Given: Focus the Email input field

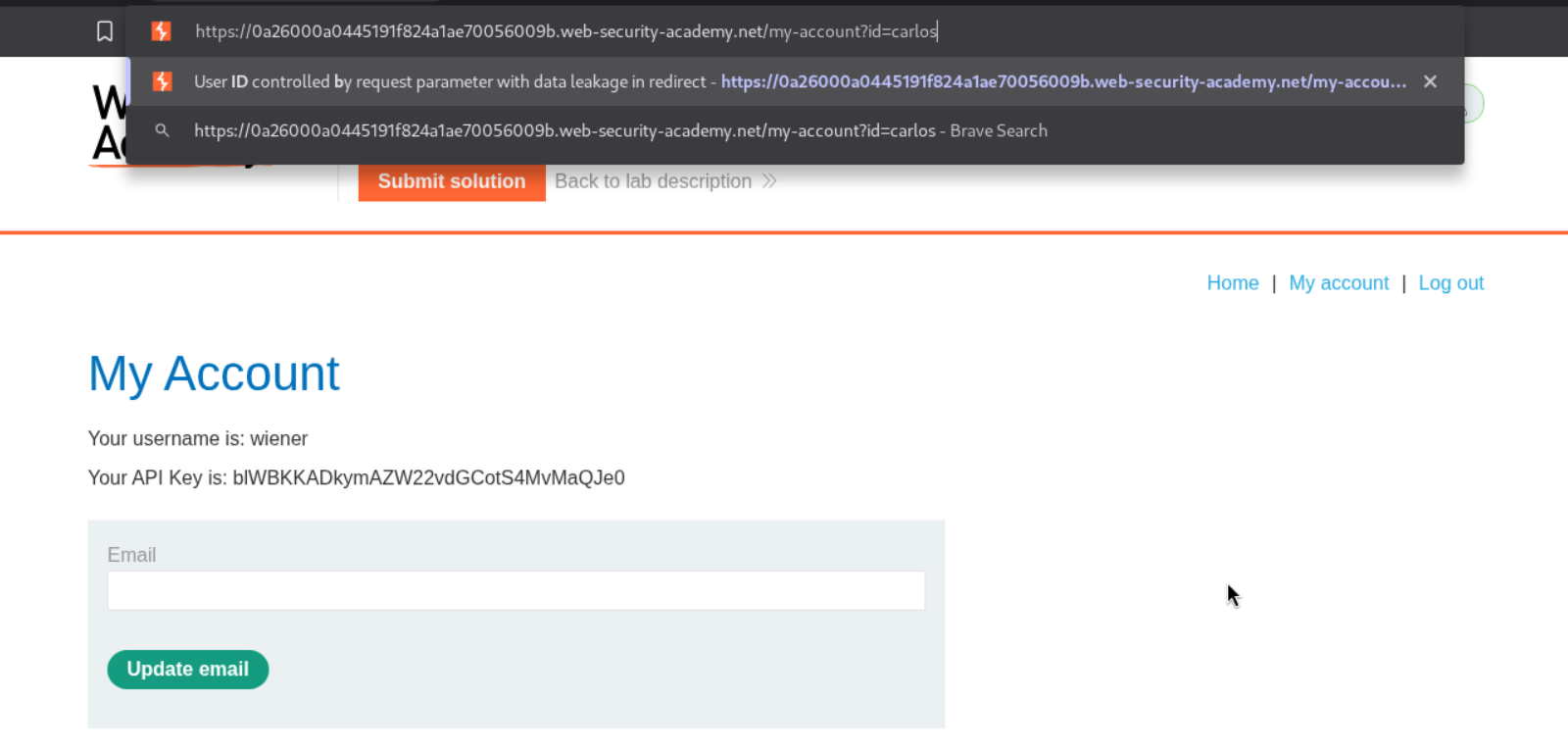Looking at the screenshot, I should pos(515,591).
